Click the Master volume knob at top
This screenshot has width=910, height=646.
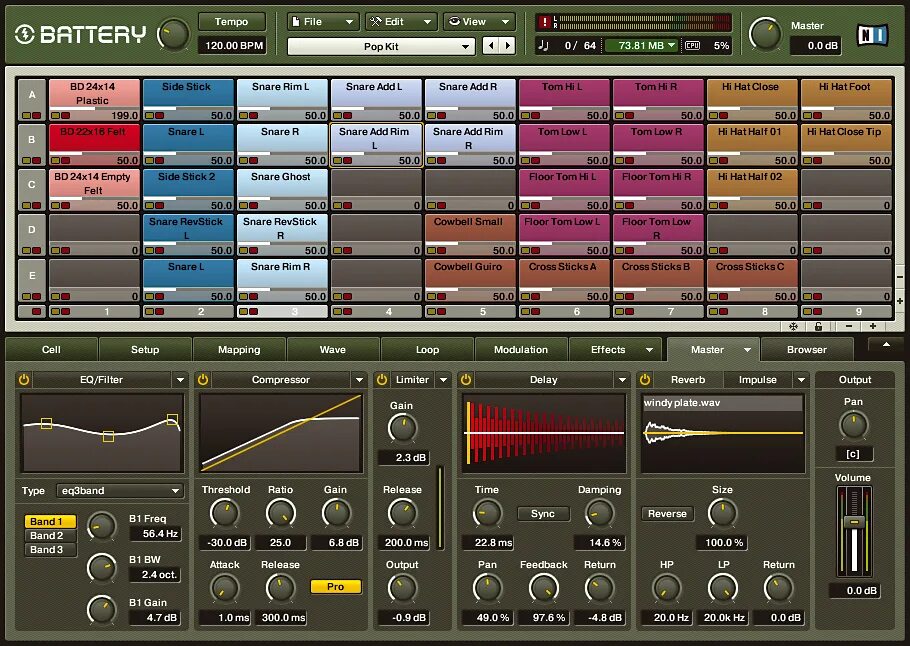pyautogui.click(x=766, y=33)
